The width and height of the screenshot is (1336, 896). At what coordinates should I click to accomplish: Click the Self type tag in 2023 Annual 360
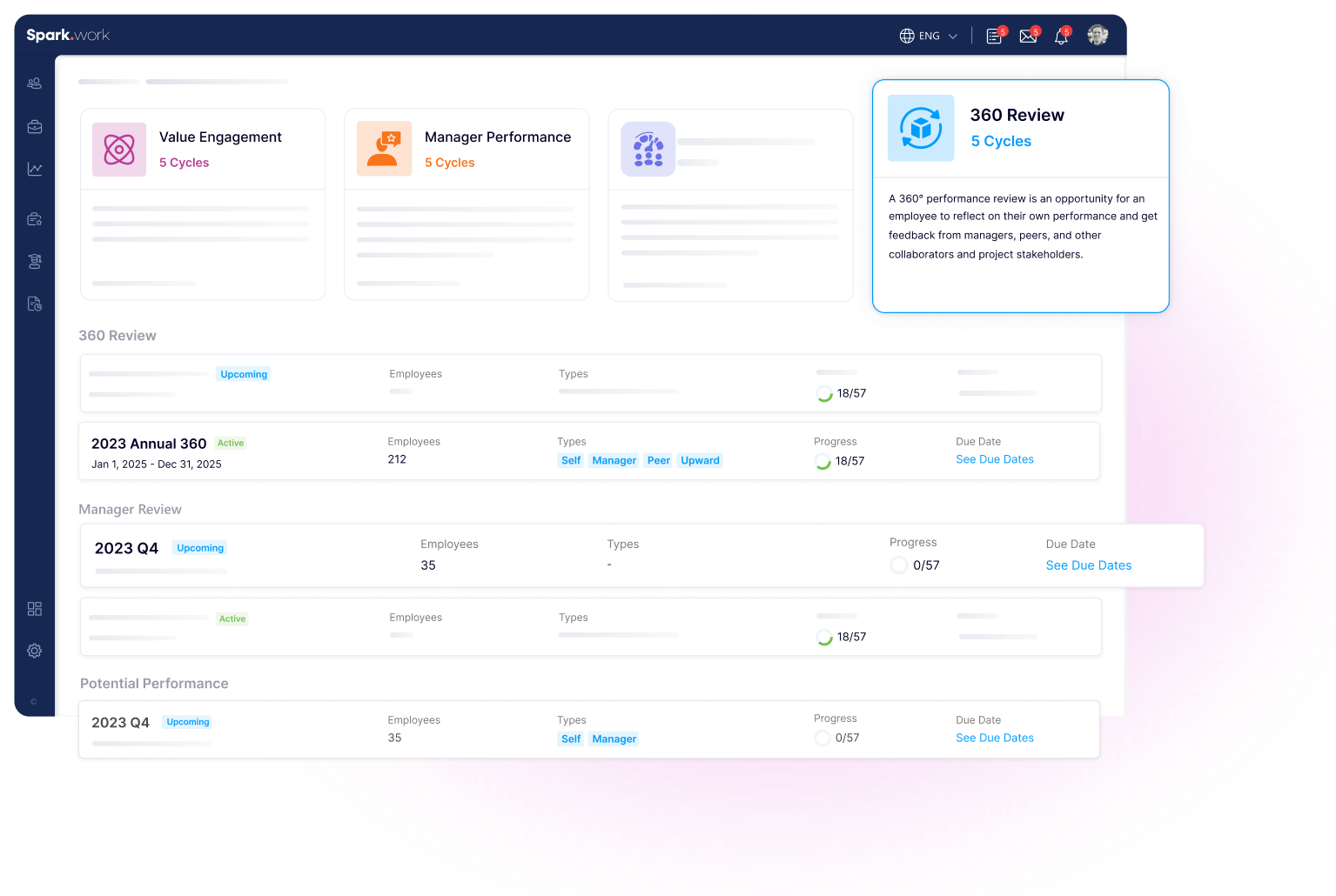[571, 460]
